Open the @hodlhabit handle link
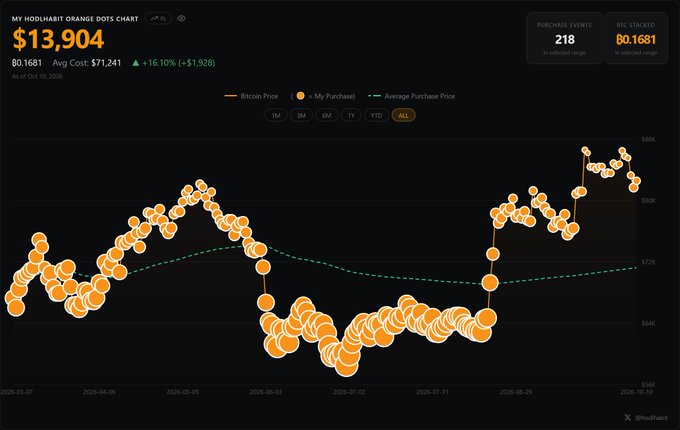This screenshot has height=430, width=680. 651,418
